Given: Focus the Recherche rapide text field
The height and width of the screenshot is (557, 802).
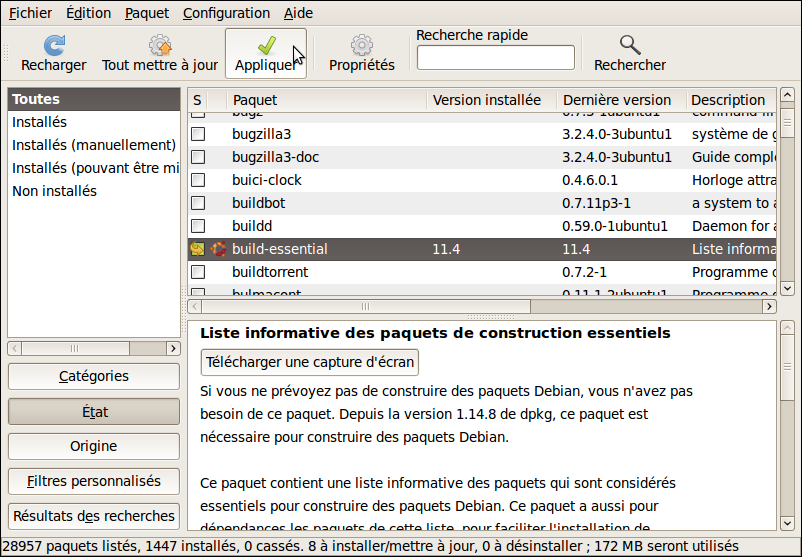Looking at the screenshot, I should pos(495,58).
